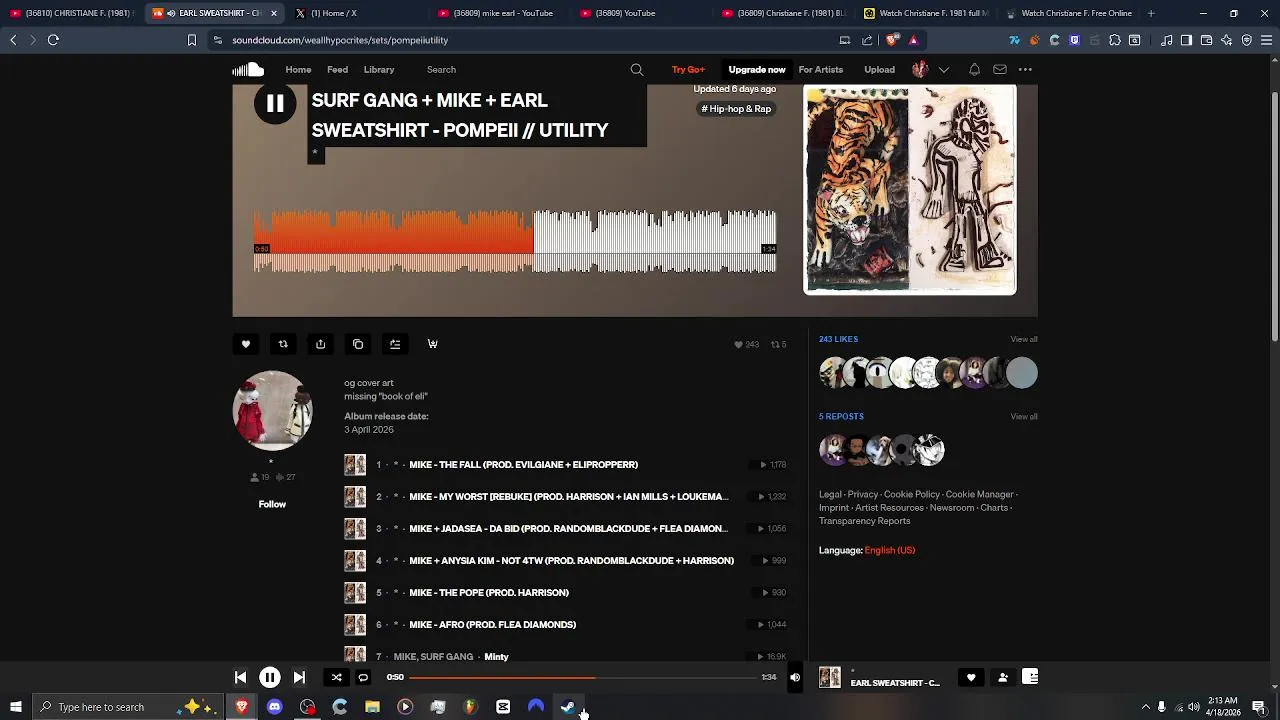This screenshot has width=1280, height=720.
Task: Open the Cookie Manager link
Action: pos(979,494)
